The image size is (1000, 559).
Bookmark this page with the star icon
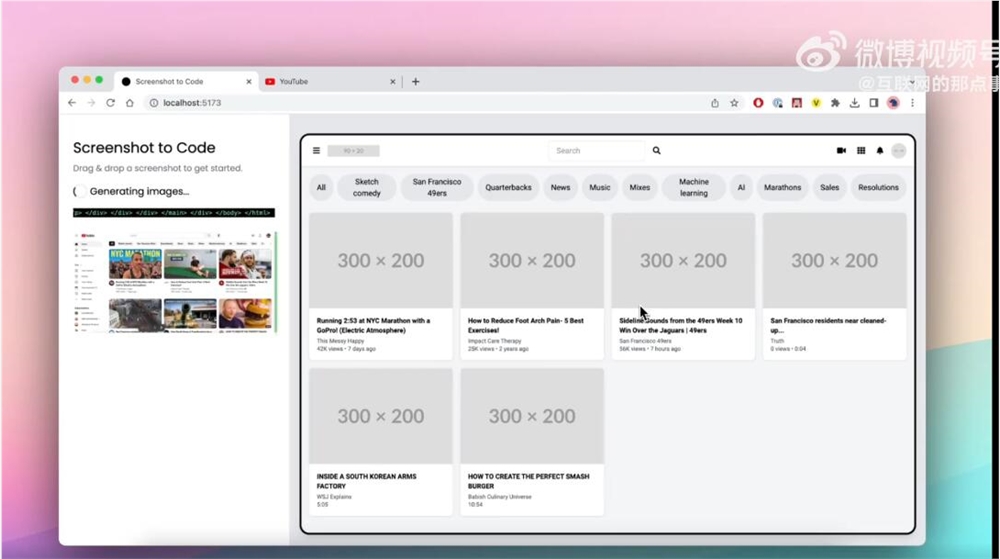click(x=734, y=103)
